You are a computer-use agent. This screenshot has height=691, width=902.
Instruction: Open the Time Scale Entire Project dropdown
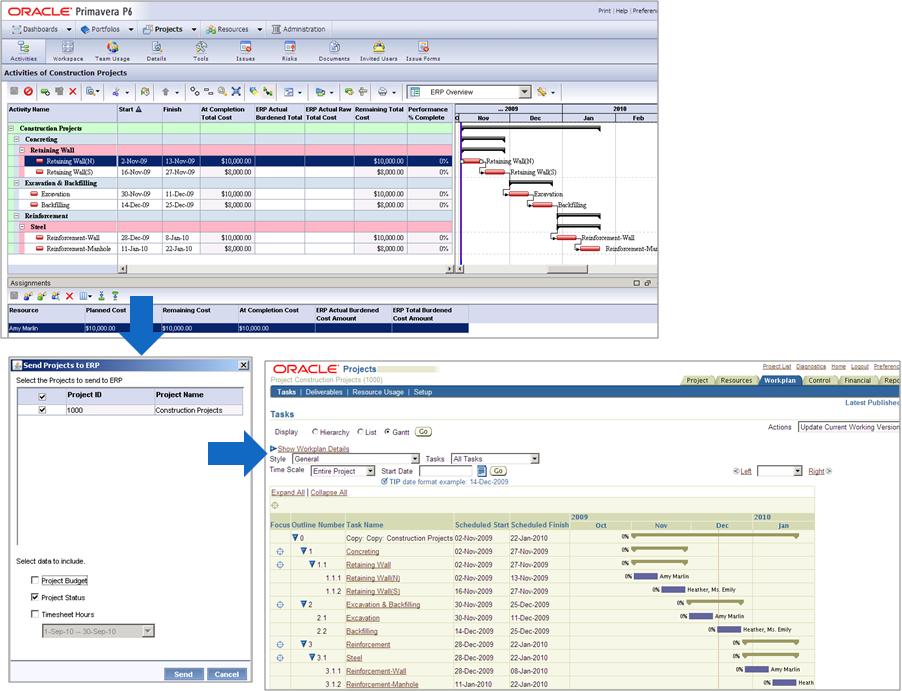[x=370, y=471]
